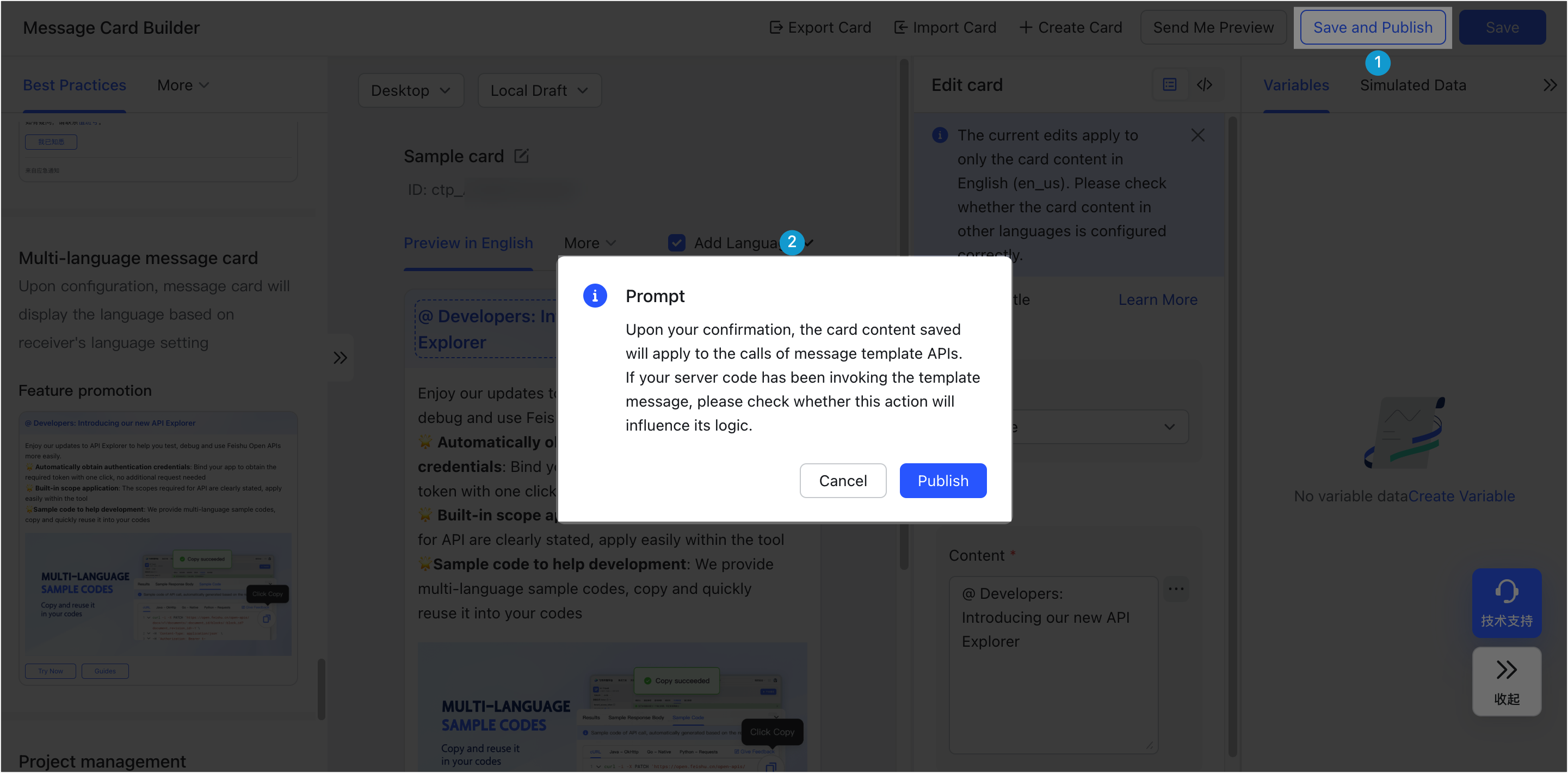Screen dimensions: 1568x773
Task: Click the Edit card panel scrollbar
Action: tap(1232, 436)
